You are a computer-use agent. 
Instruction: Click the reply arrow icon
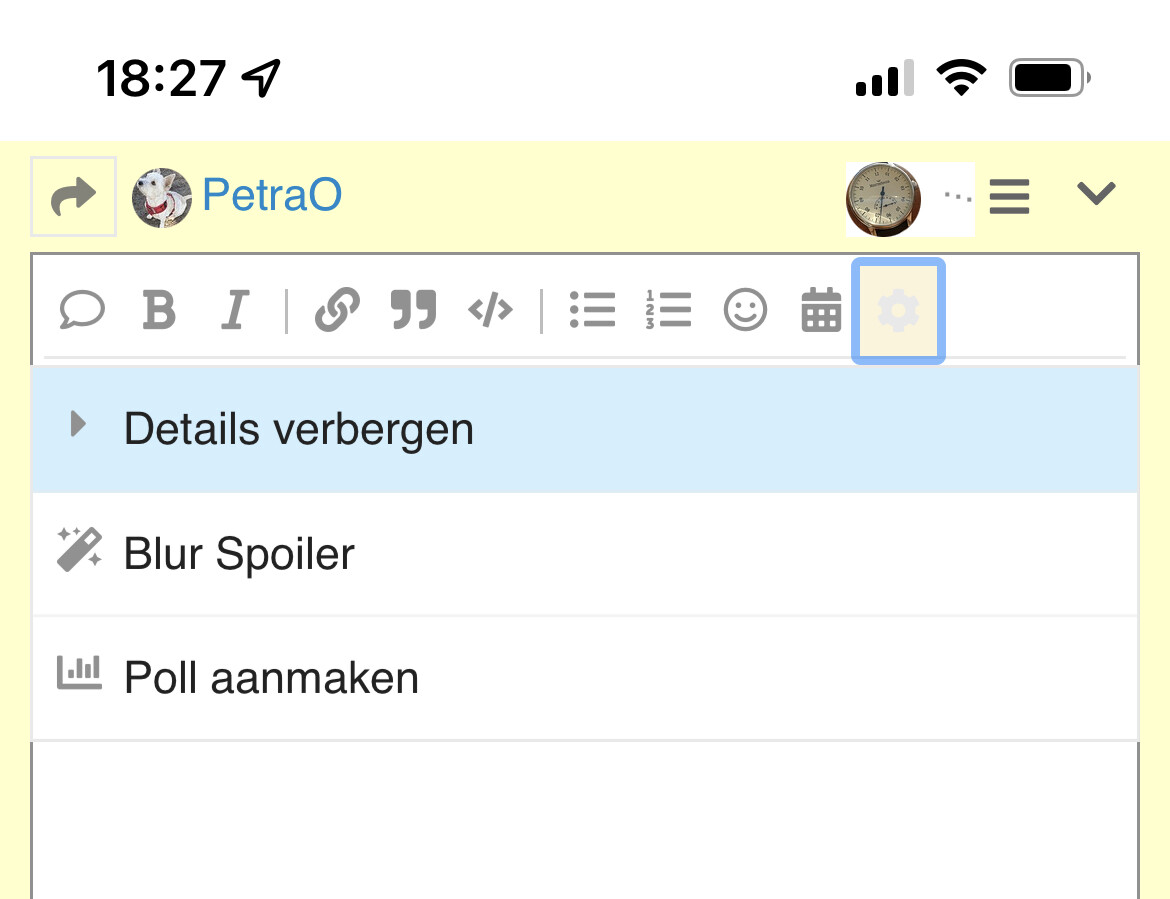(73, 196)
